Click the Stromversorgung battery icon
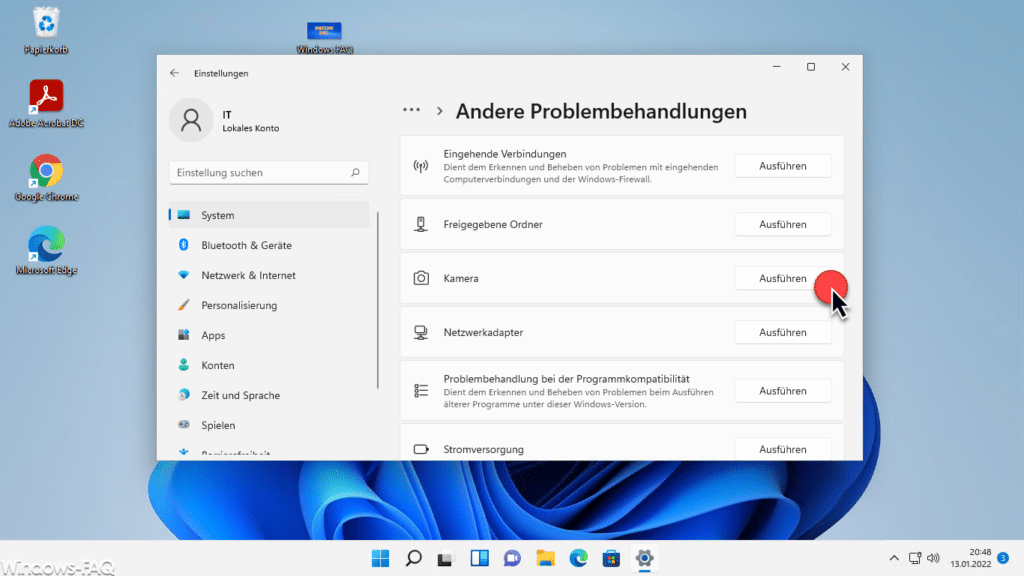 tap(421, 449)
